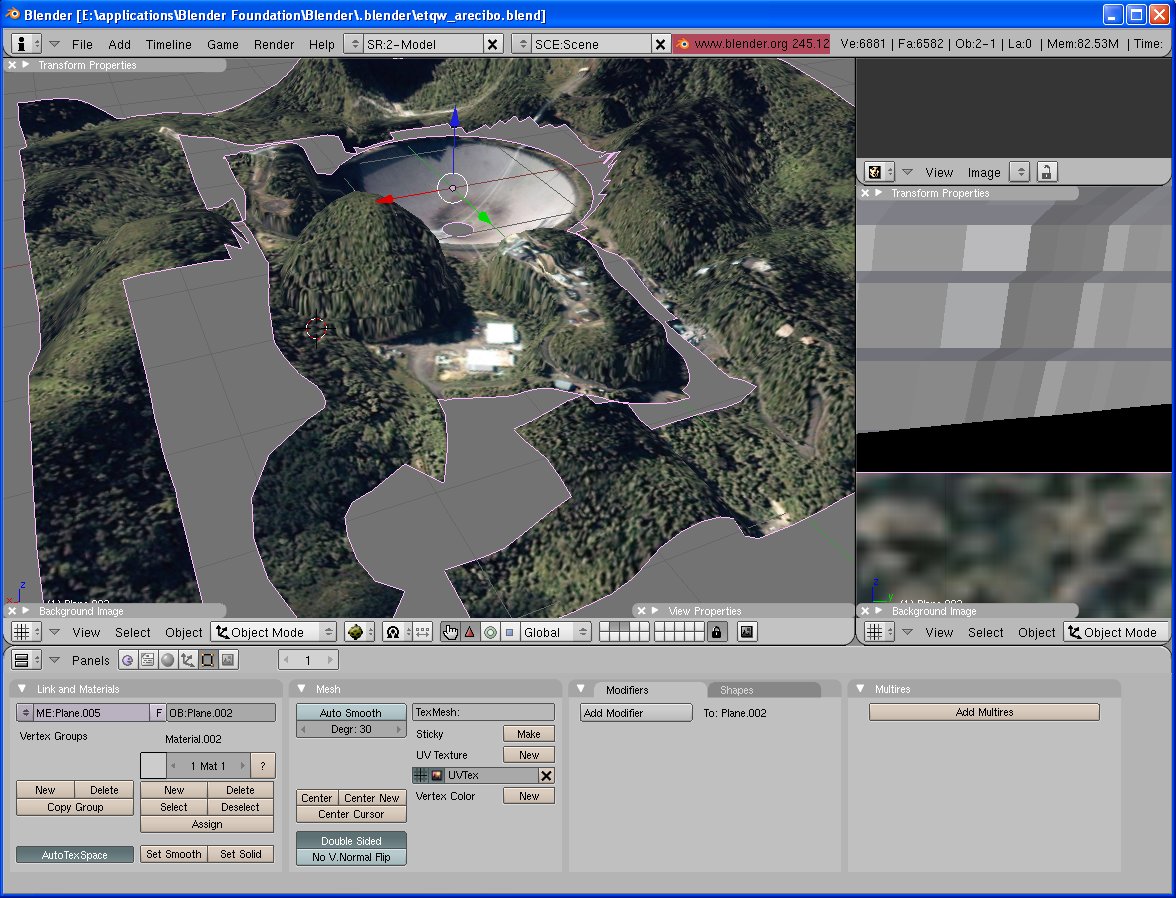This screenshot has height=898, width=1176.
Task: Open the Global orientation dropdown
Action: 554,632
